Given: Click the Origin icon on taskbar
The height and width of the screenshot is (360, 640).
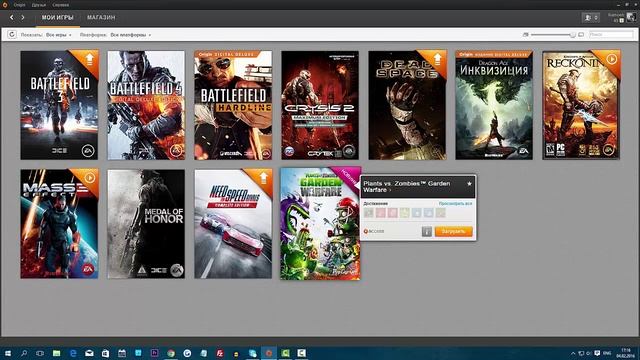Looking at the screenshot, I should pos(269,353).
